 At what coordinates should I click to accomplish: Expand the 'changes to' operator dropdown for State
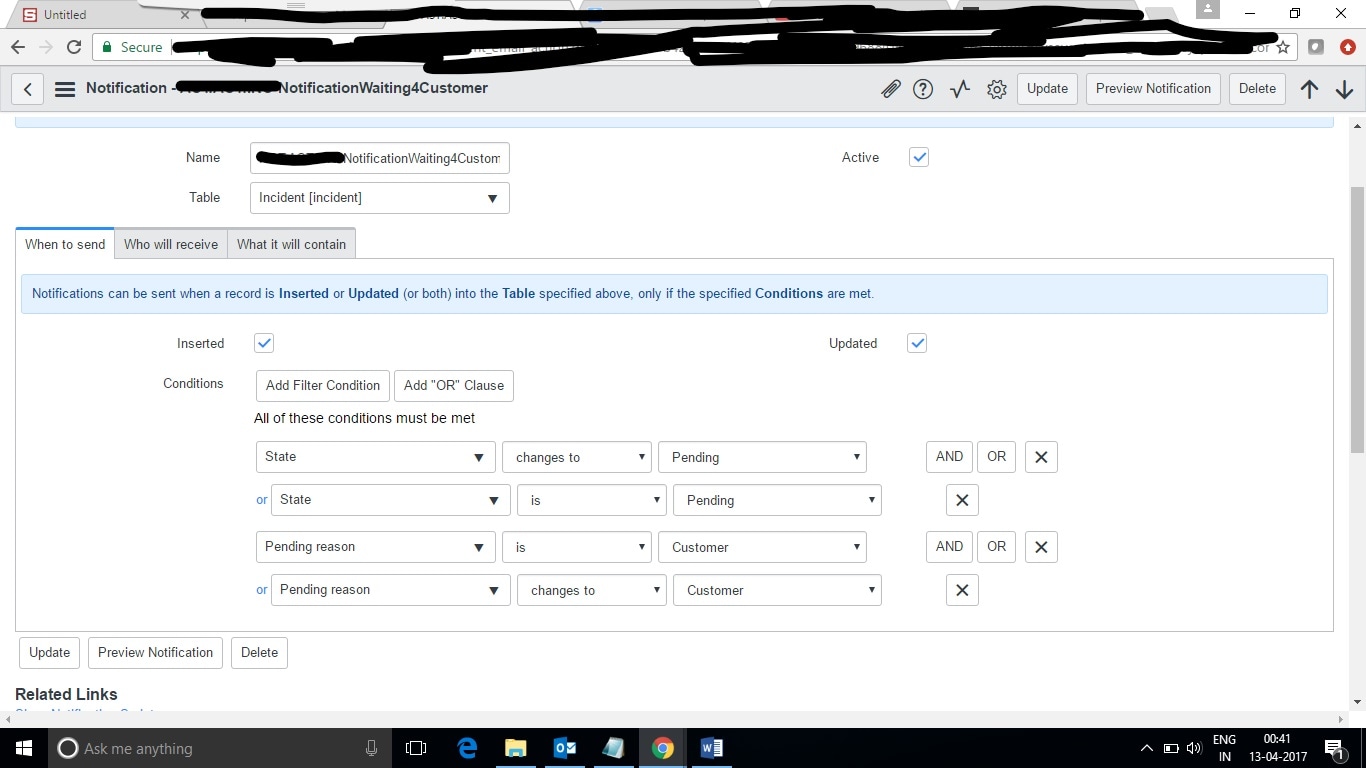(577, 457)
